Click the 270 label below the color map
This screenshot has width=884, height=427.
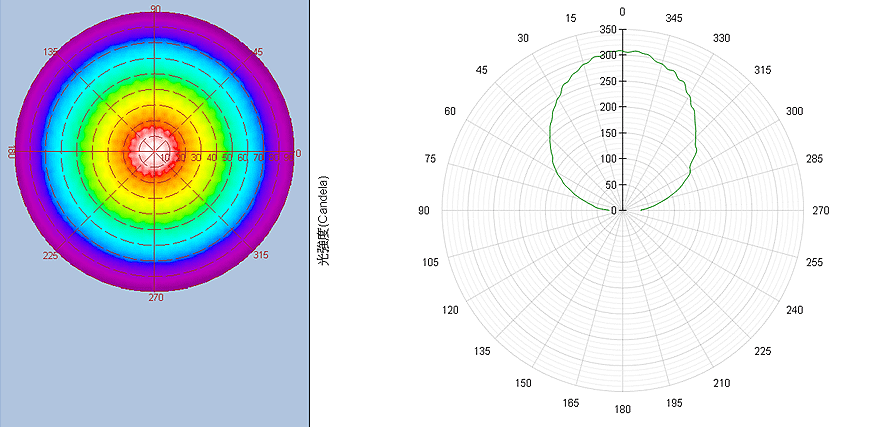pos(155,297)
